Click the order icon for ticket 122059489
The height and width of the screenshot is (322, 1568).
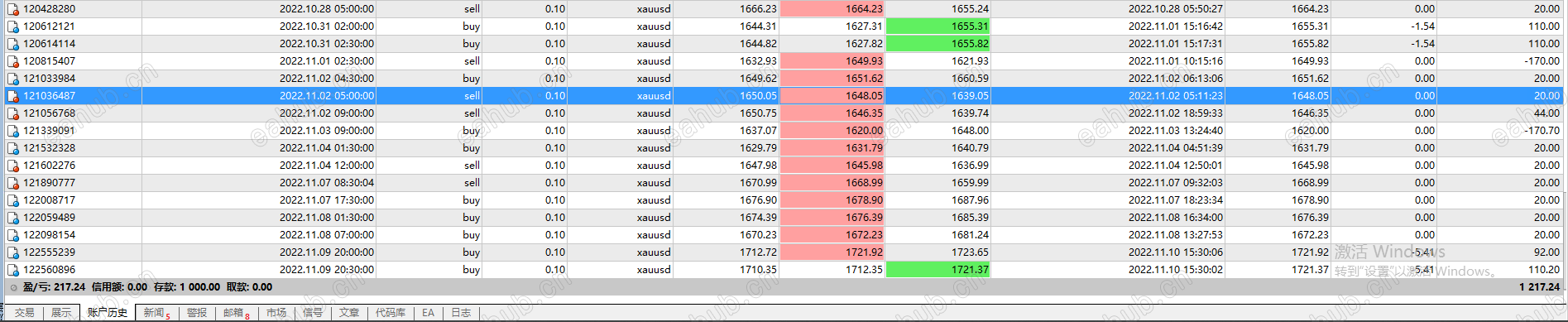(12, 218)
